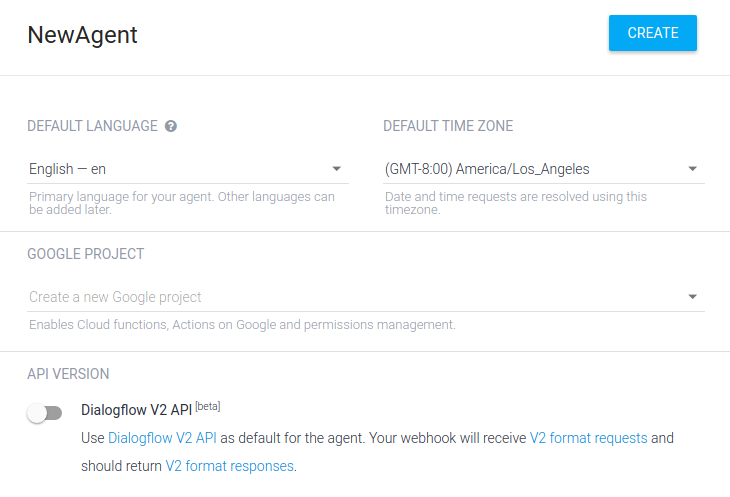Open the English — en language dropdown
Viewport: 730px width, 497px height.
pyautogui.click(x=188, y=169)
